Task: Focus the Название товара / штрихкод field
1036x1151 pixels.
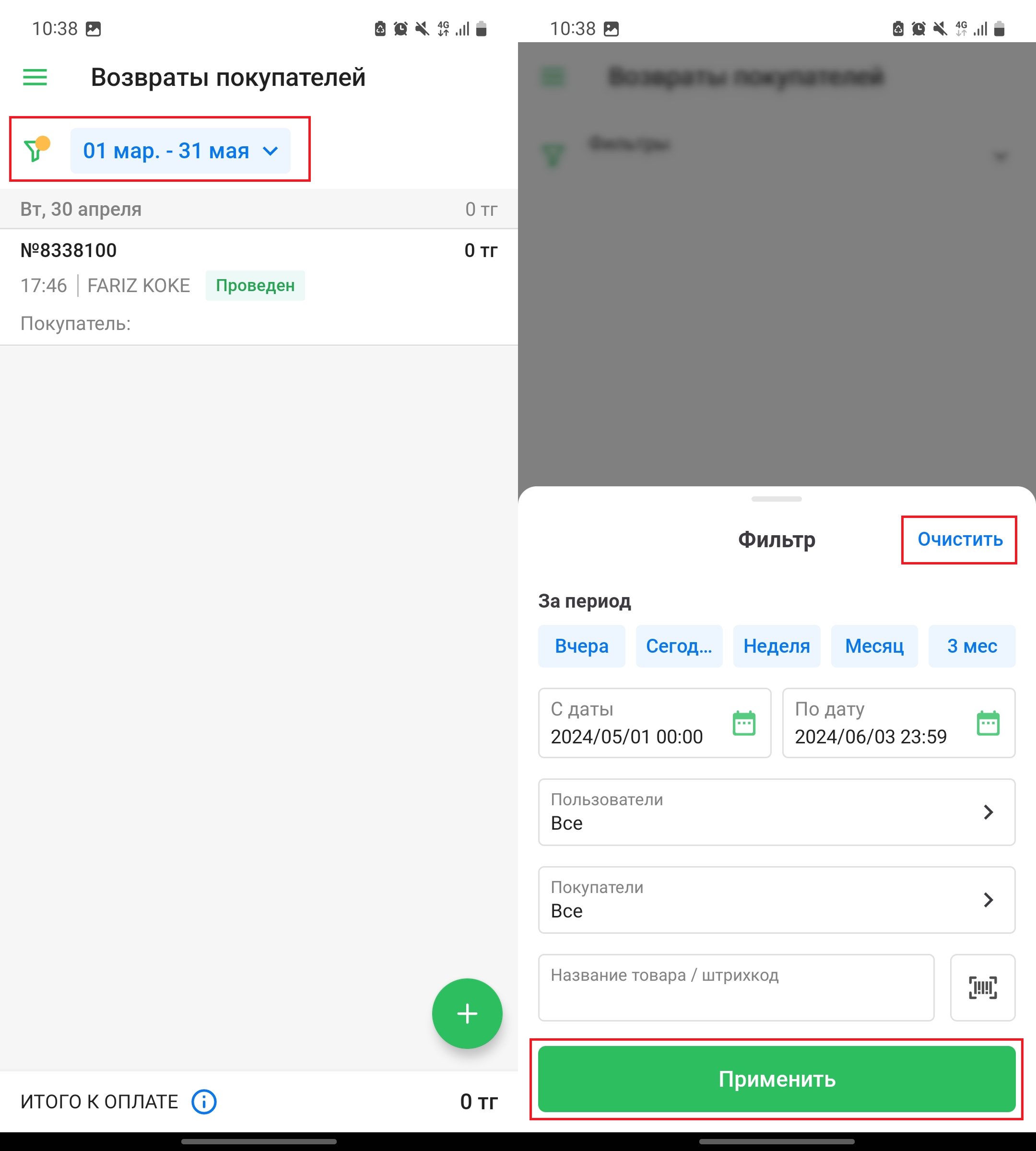Action: (x=736, y=987)
